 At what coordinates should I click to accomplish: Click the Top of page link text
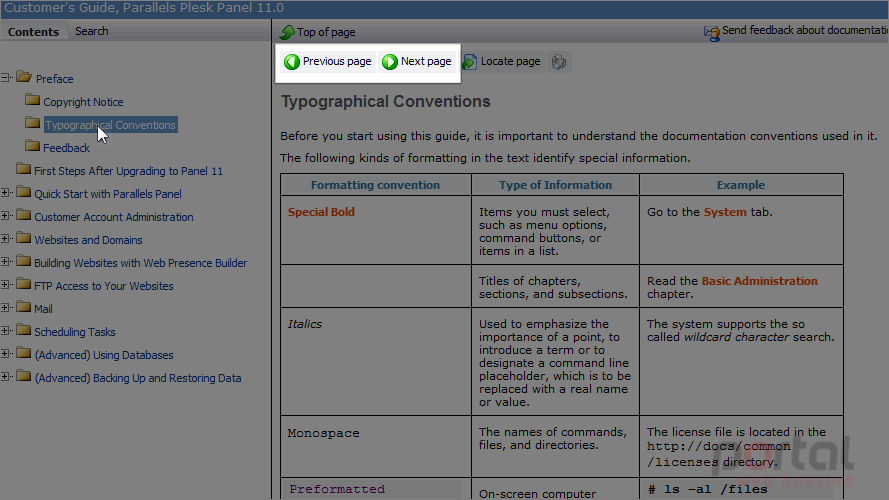pos(326,32)
